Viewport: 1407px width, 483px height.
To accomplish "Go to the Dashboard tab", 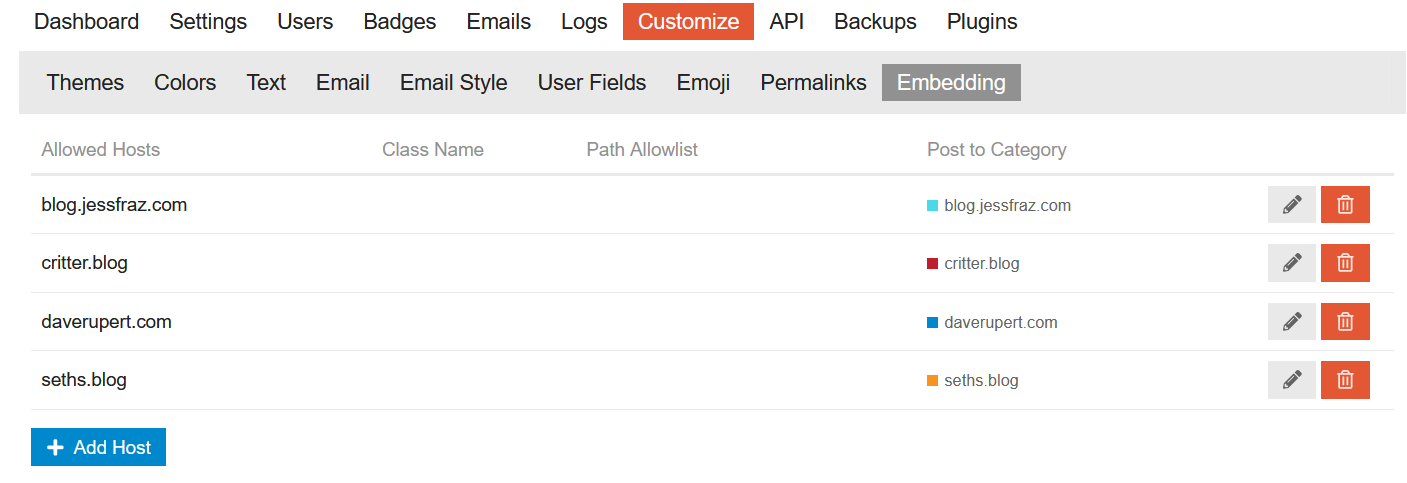I will coord(86,22).
